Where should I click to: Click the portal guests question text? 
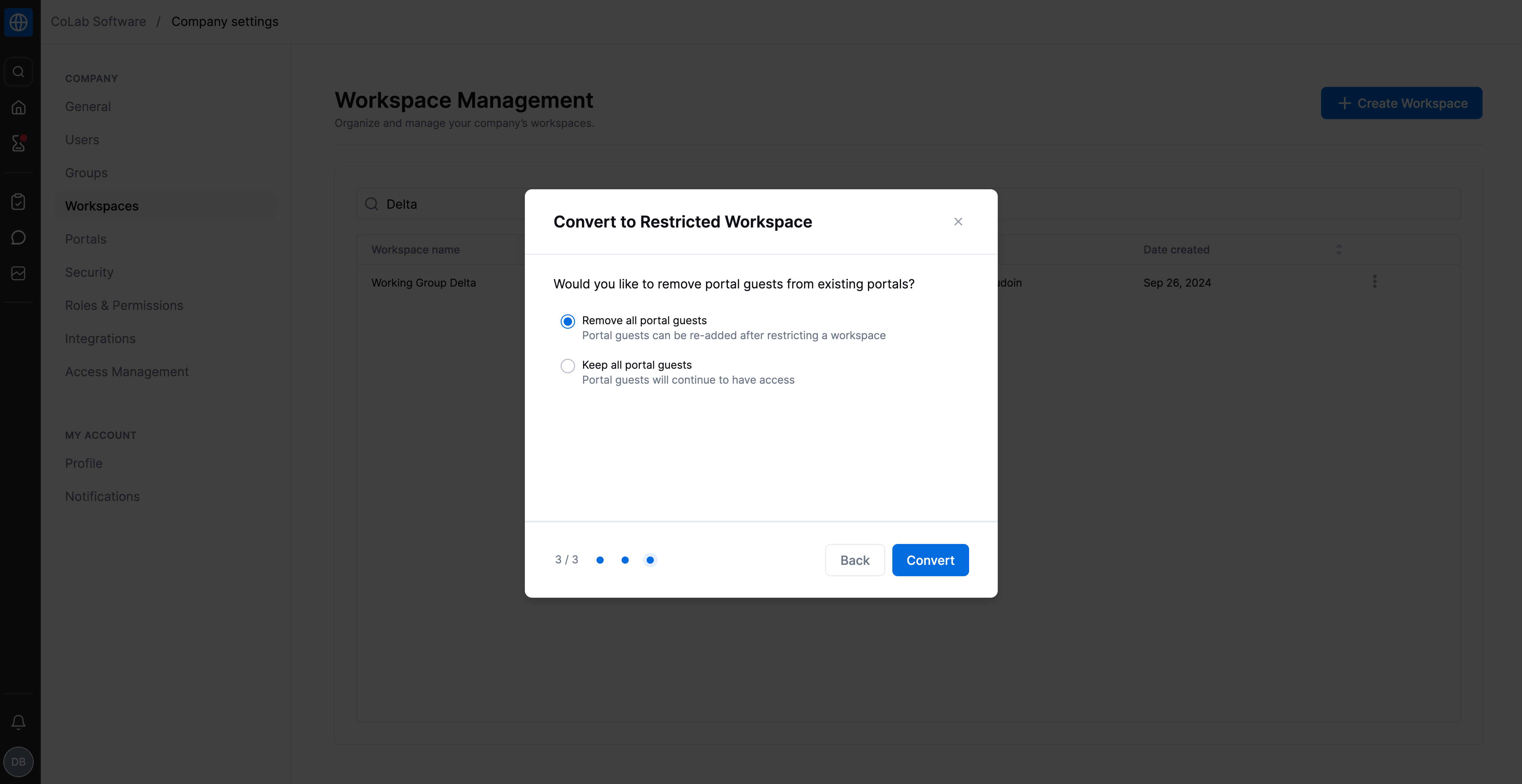click(734, 284)
